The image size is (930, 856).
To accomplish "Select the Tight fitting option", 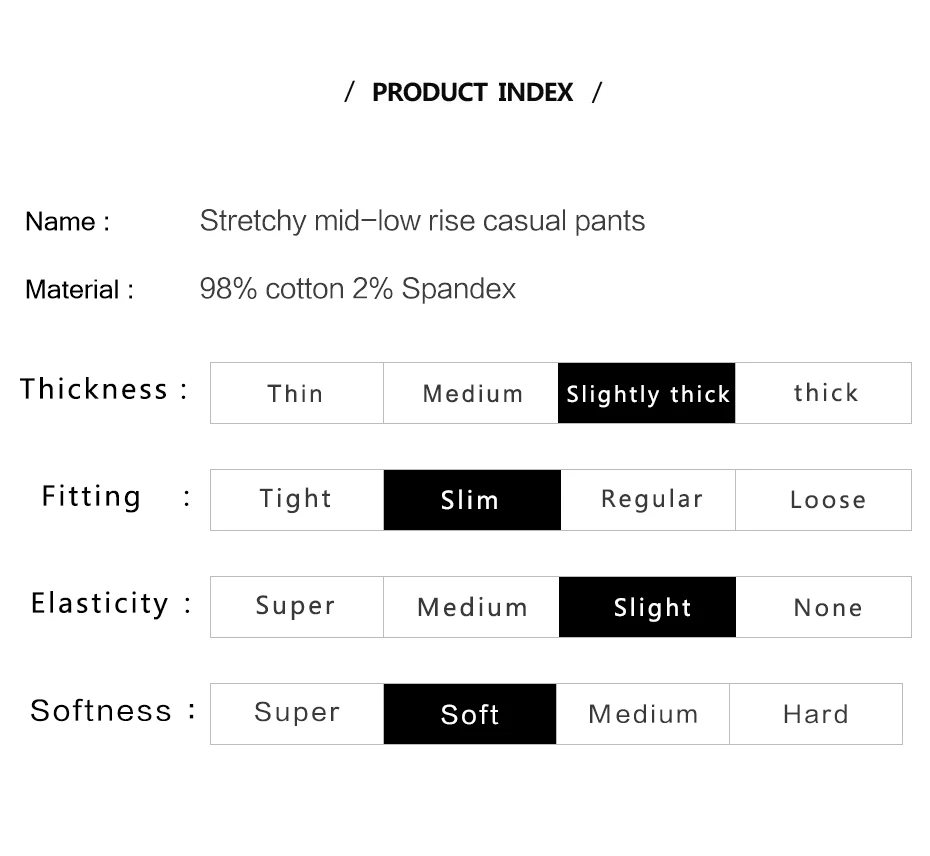I will point(297,499).
